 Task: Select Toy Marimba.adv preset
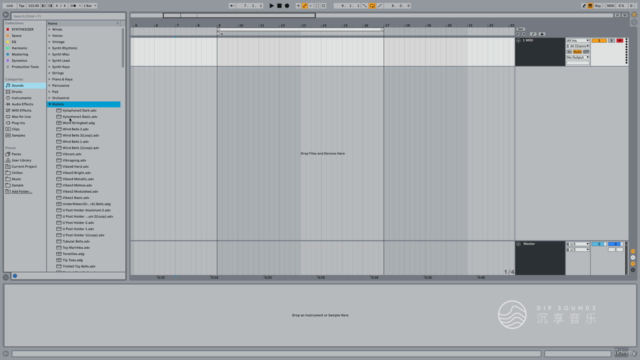pyautogui.click(x=76, y=247)
